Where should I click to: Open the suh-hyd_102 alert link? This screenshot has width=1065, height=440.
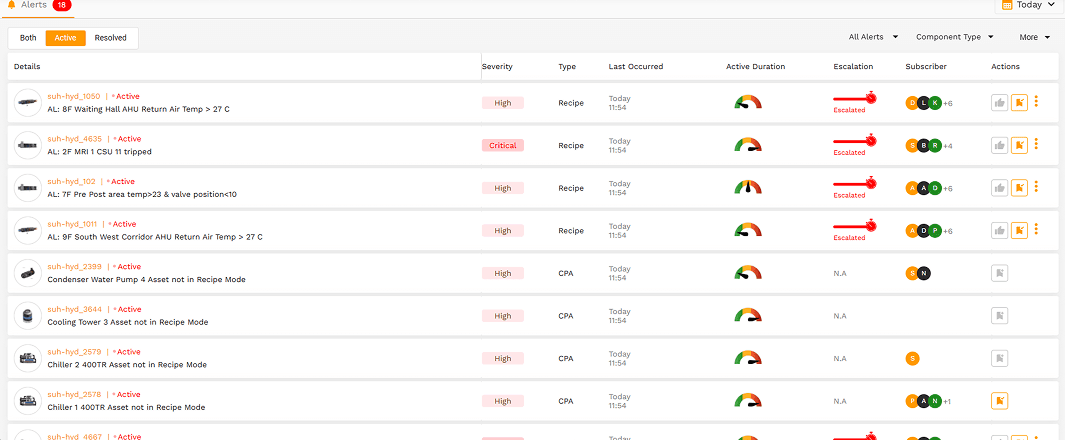pos(71,182)
